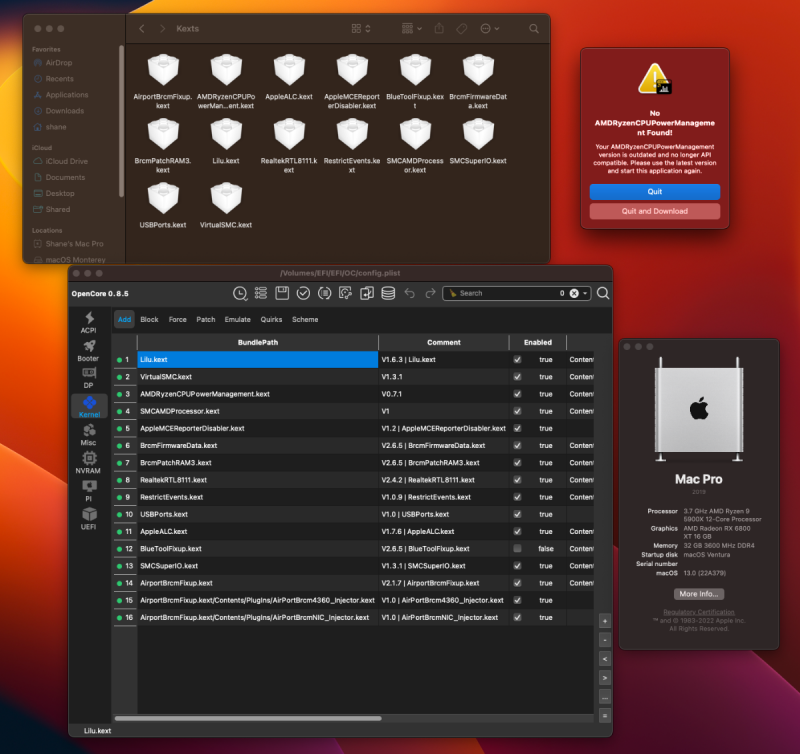The width and height of the screenshot is (800, 754).
Task: Click the clock history toolbar icon
Action: pos(240,293)
